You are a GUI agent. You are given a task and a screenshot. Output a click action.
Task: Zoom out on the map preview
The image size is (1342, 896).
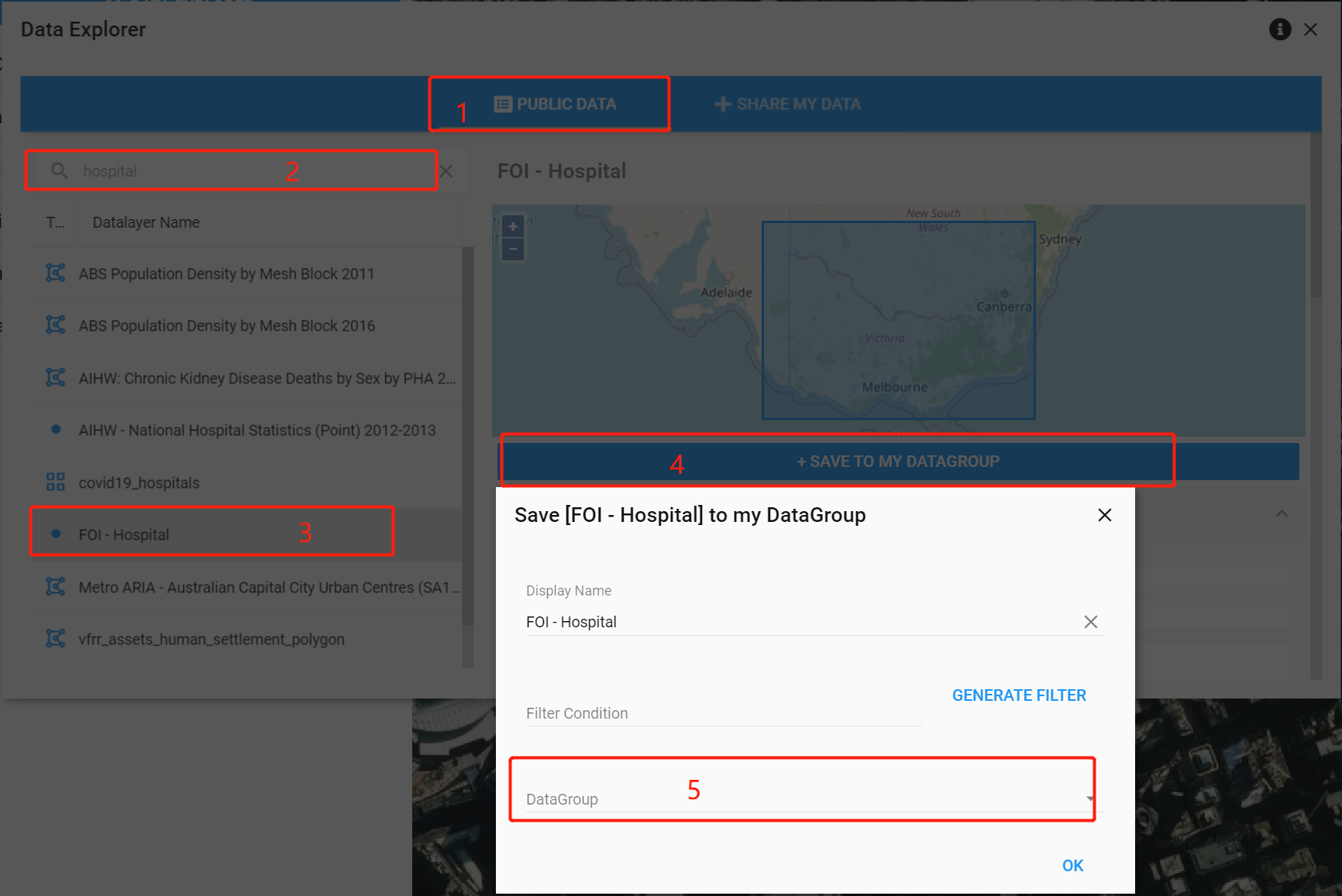512,249
